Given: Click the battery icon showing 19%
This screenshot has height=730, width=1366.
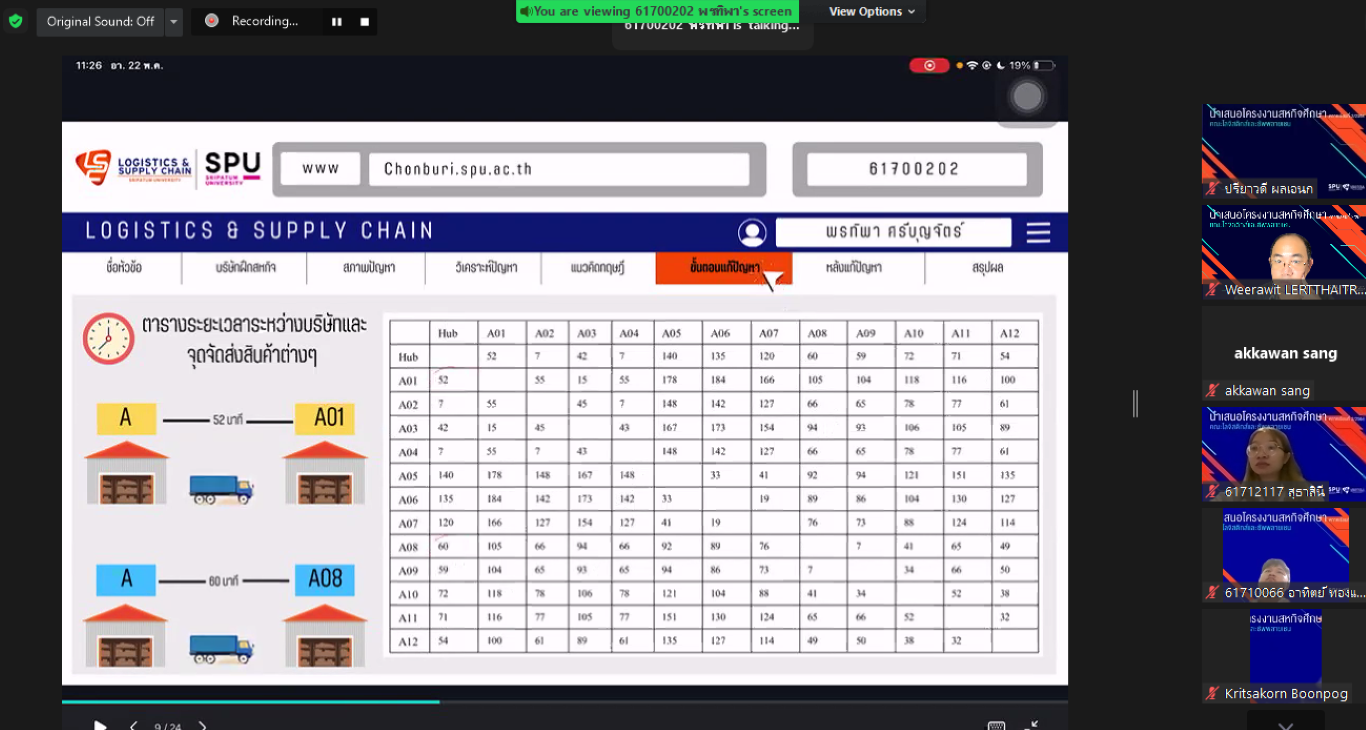Looking at the screenshot, I should (x=1043, y=65).
